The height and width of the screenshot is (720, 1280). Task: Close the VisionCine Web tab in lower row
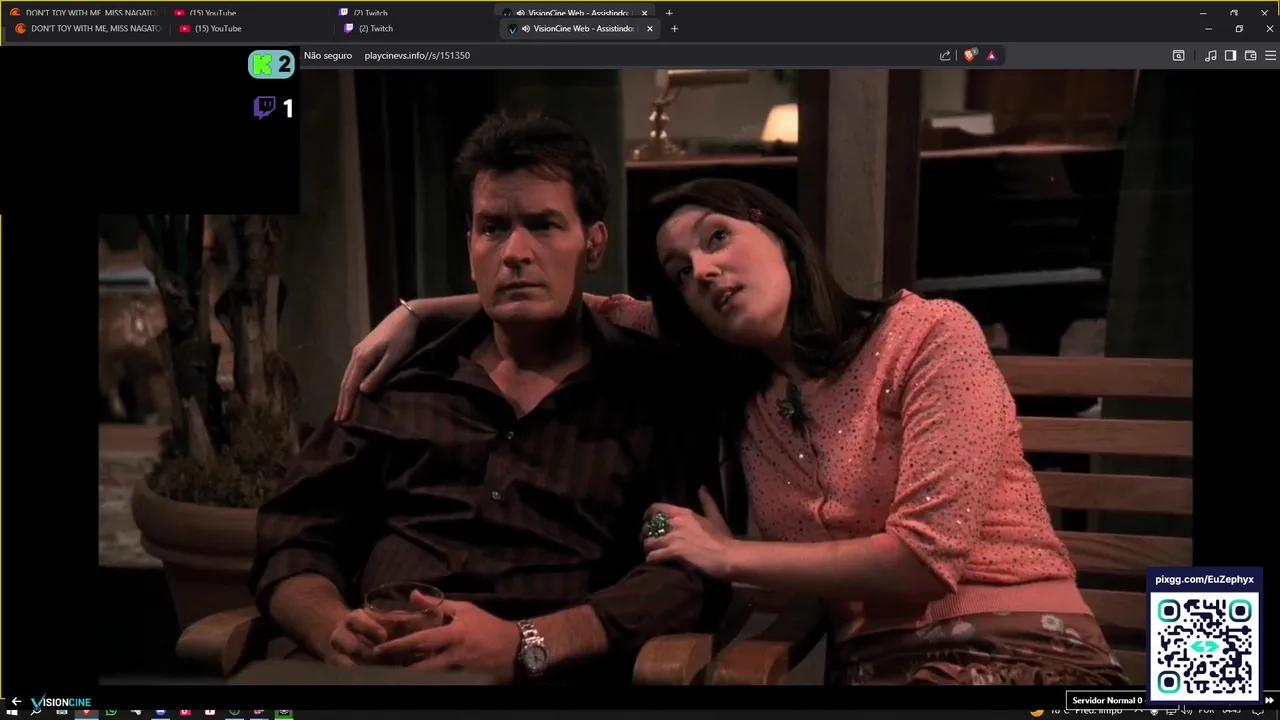click(650, 29)
